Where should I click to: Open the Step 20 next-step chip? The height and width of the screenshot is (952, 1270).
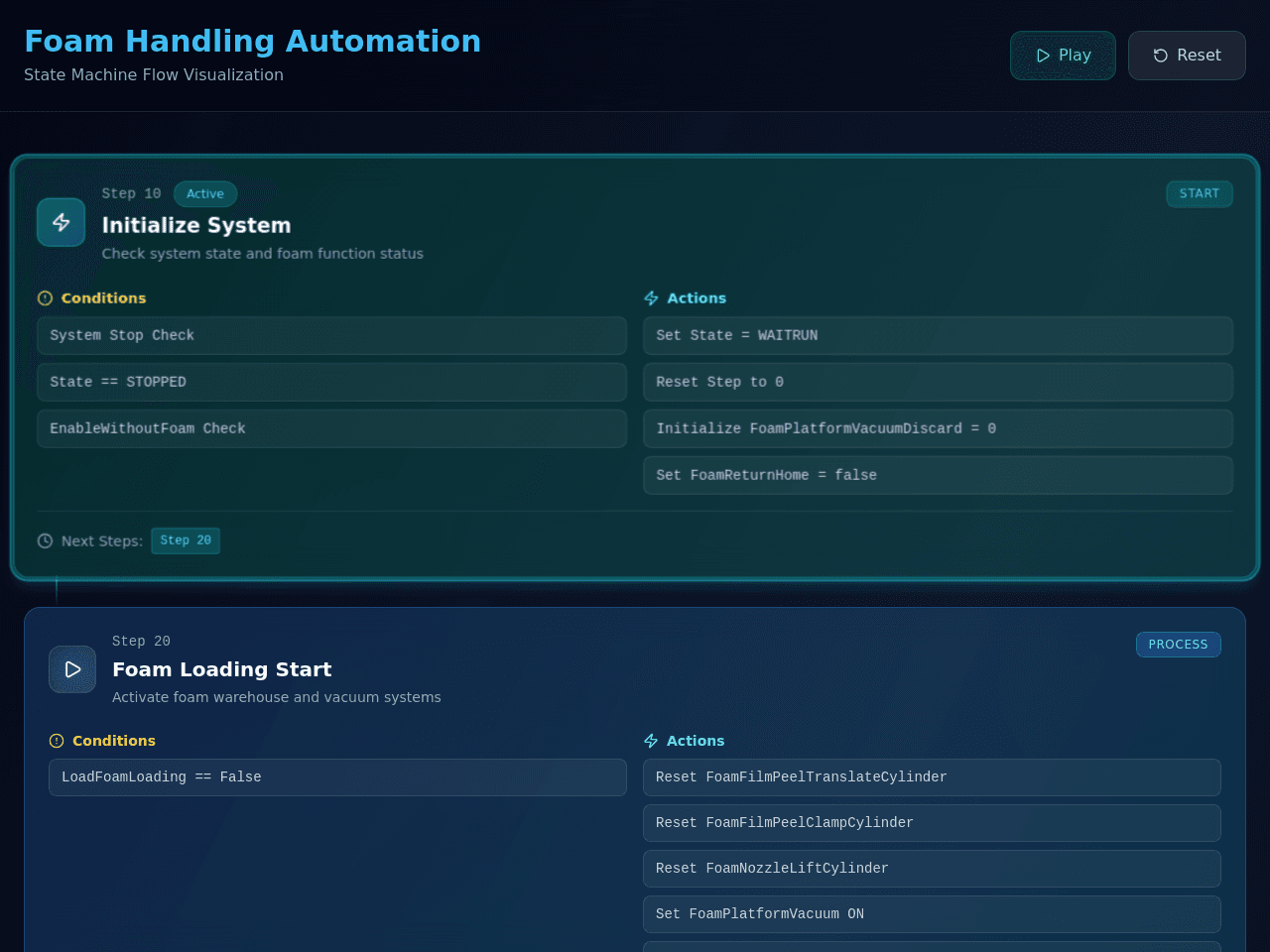coord(186,540)
